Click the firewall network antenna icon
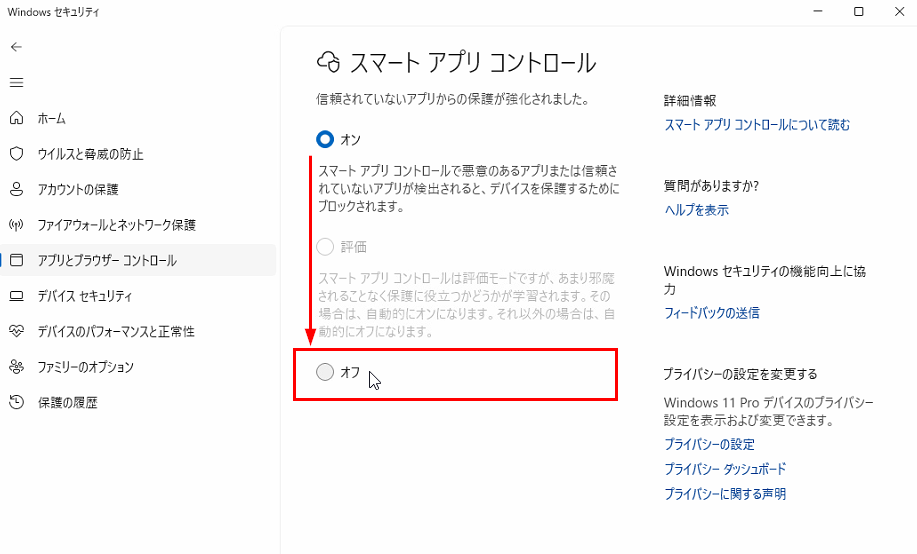 pos(16,225)
